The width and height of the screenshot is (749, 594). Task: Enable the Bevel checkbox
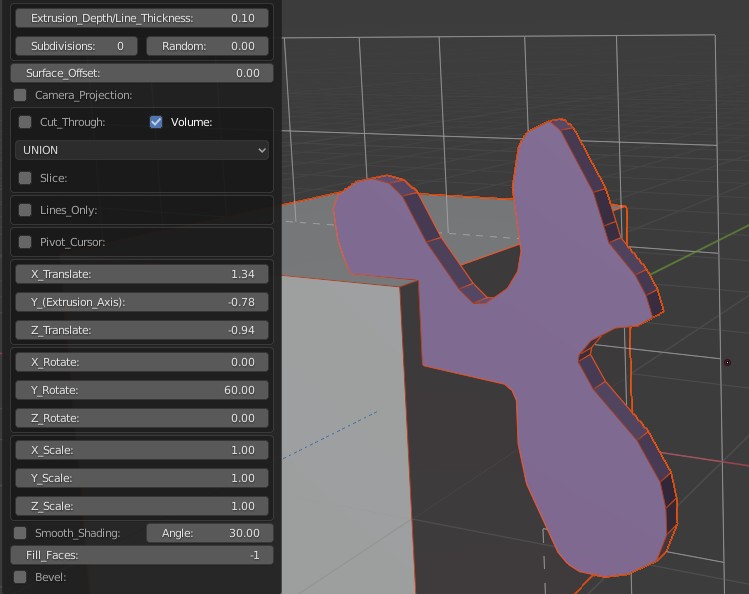click(x=20, y=577)
